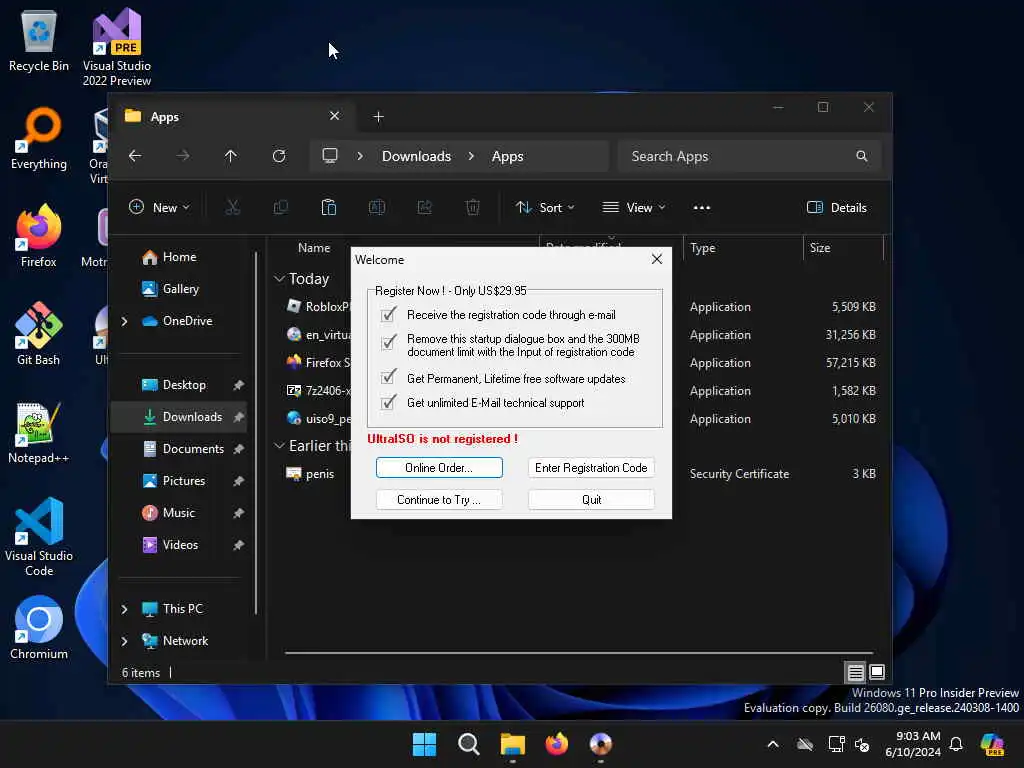1024x768 pixels.
Task: Collapse the Earlier group
Action: [280, 445]
